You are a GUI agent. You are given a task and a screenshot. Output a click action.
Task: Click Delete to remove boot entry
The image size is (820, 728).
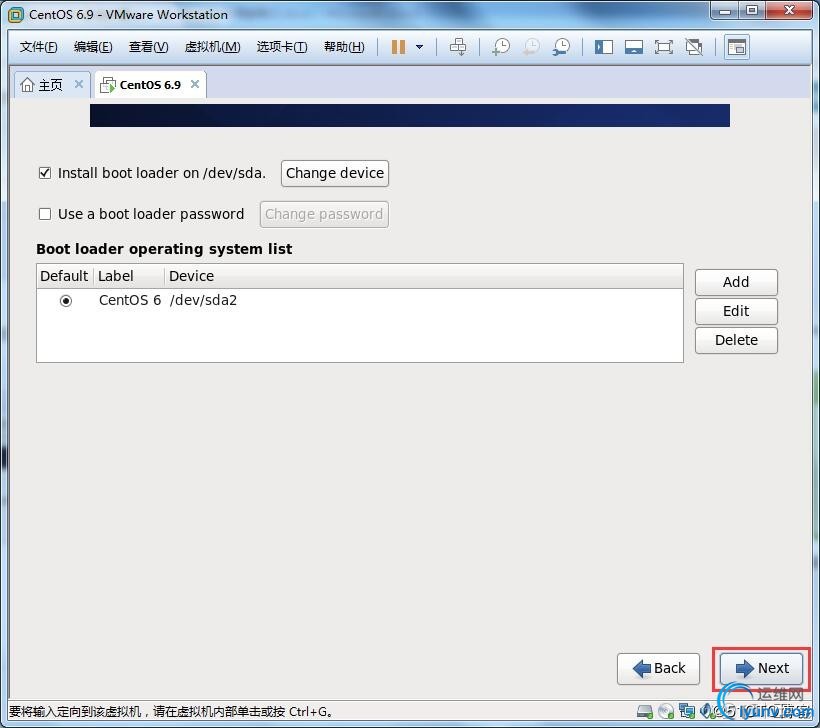[x=736, y=340]
